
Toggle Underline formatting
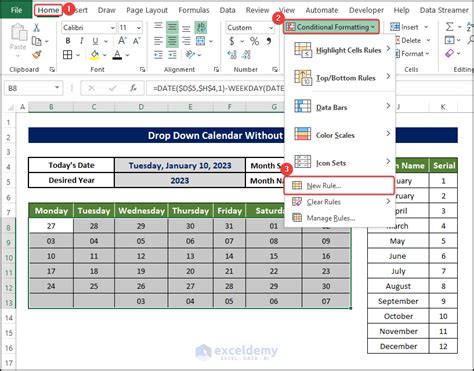pyautogui.click(x=95, y=41)
